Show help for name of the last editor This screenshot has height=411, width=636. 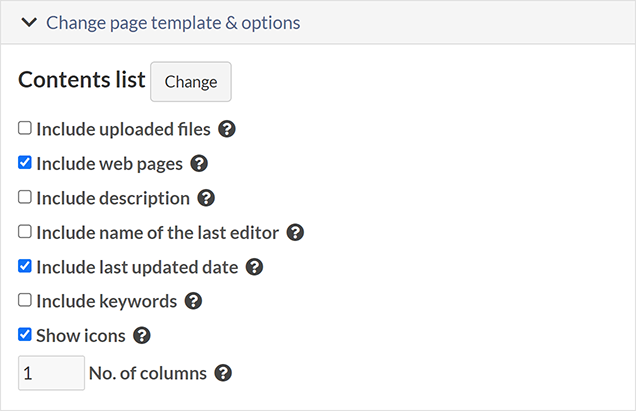point(295,232)
